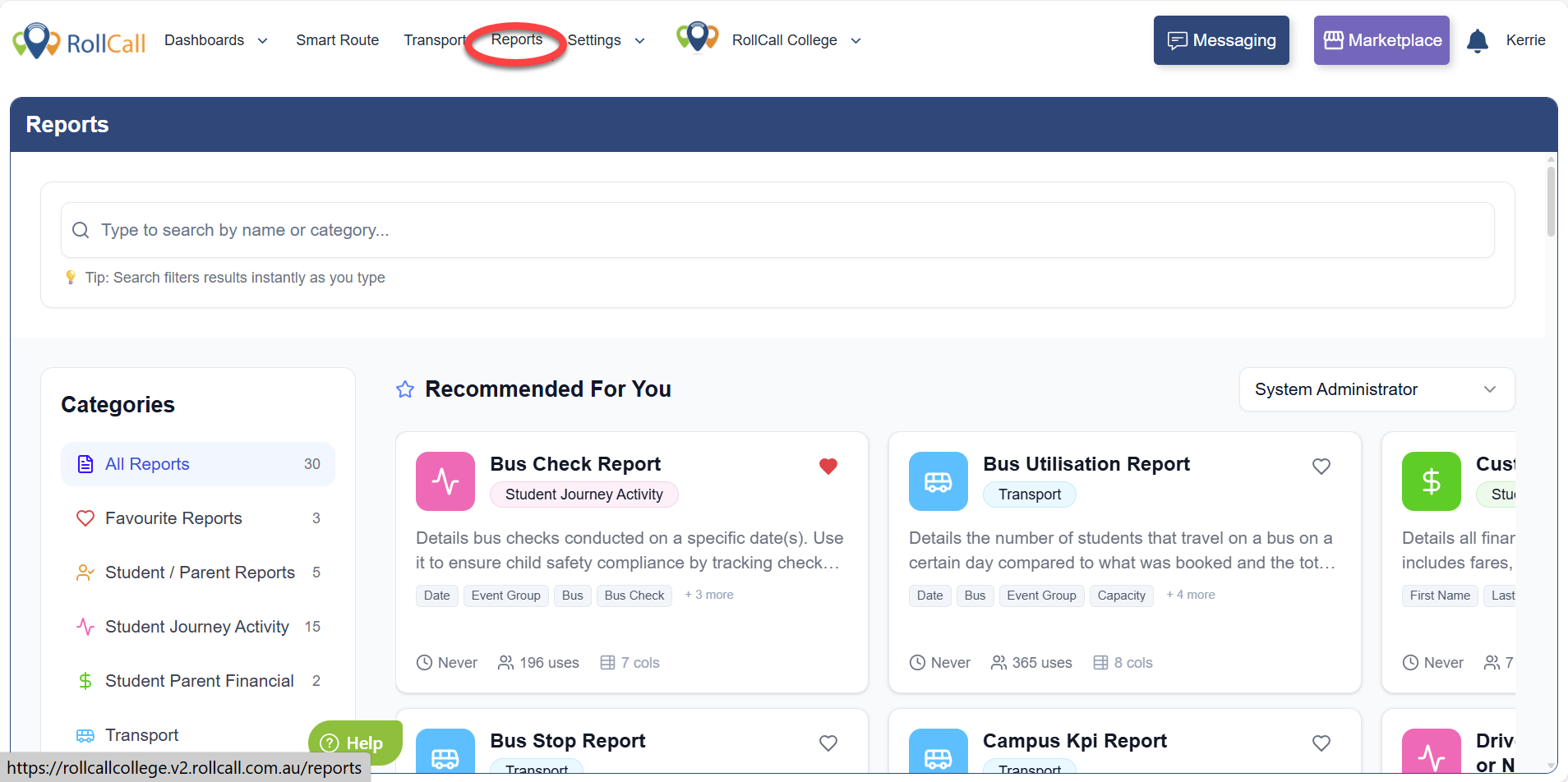Go to Reports in the navigation bar
Viewport: 1568px width, 782px height.
coord(517,39)
